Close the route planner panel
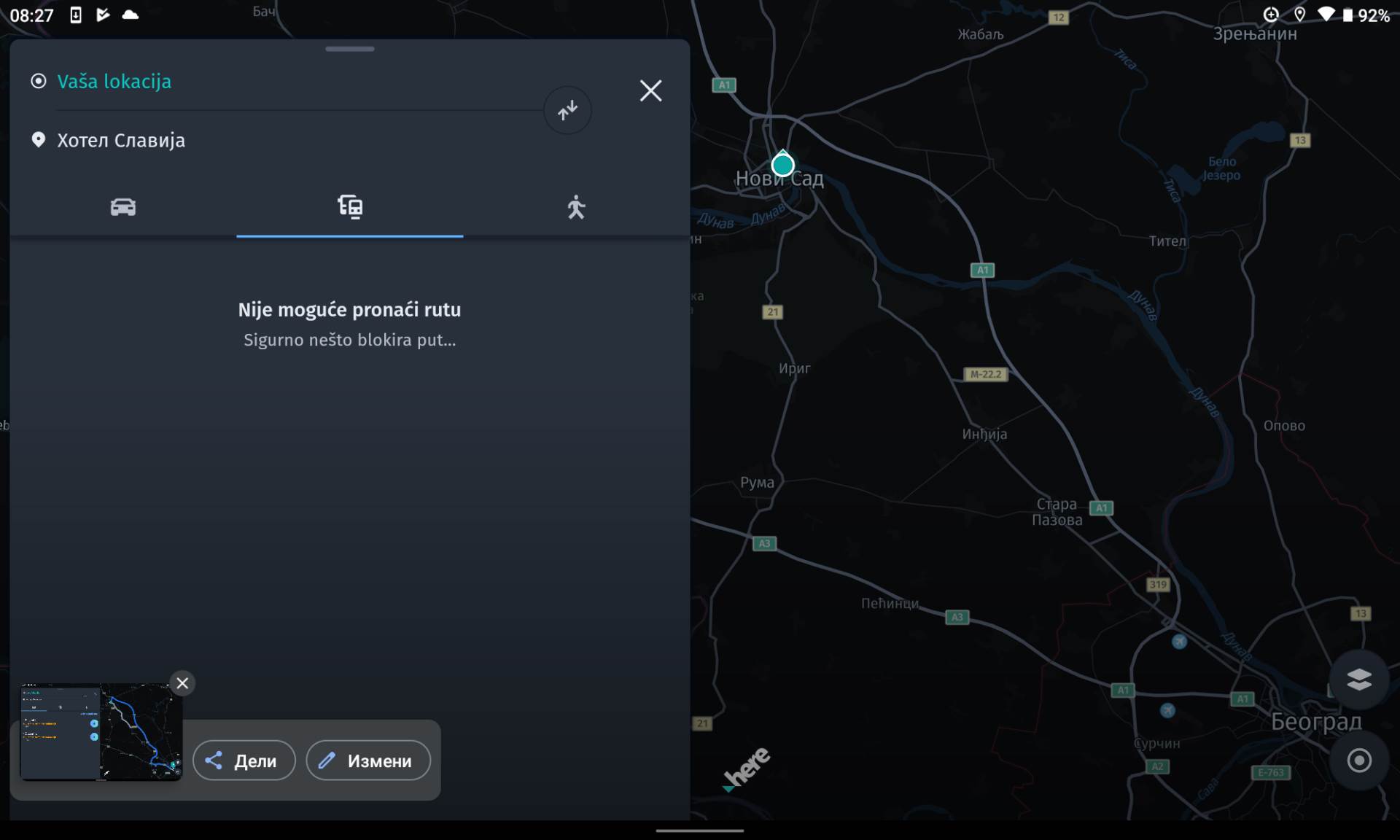Screen dimensions: 1400x840 point(650,90)
